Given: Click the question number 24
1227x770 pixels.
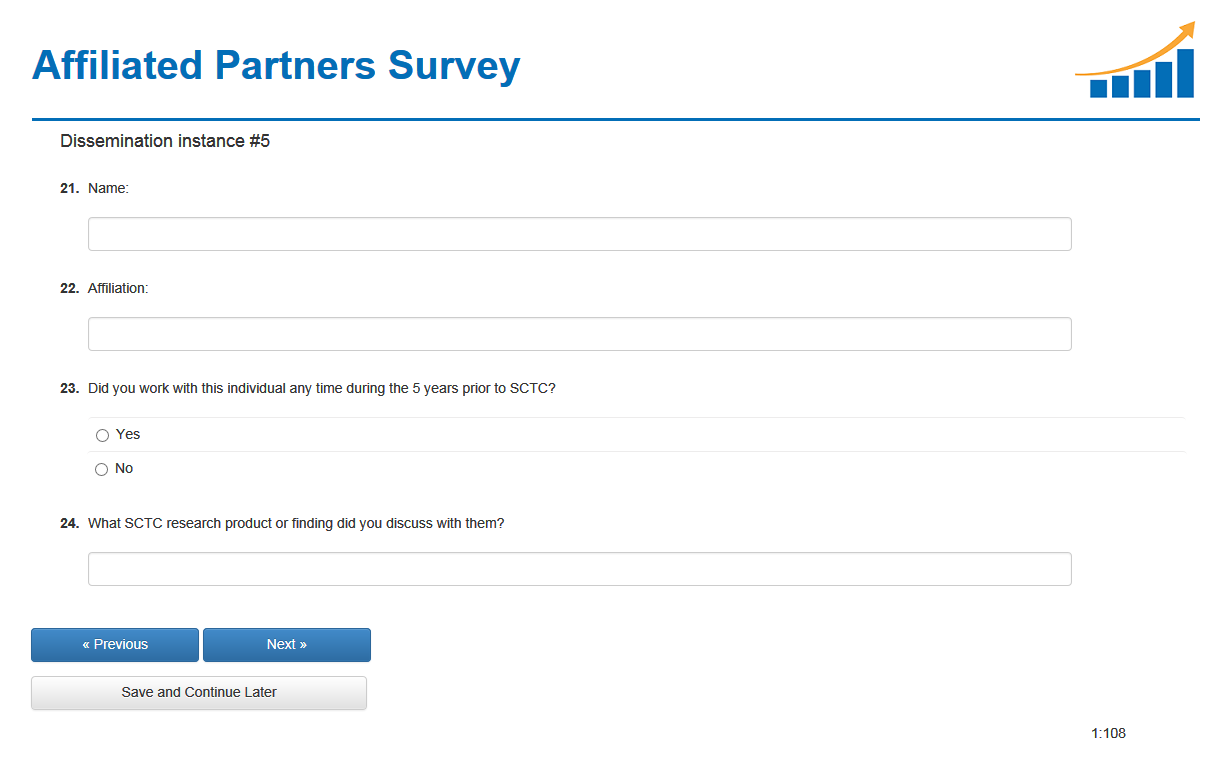Looking at the screenshot, I should coord(69,523).
